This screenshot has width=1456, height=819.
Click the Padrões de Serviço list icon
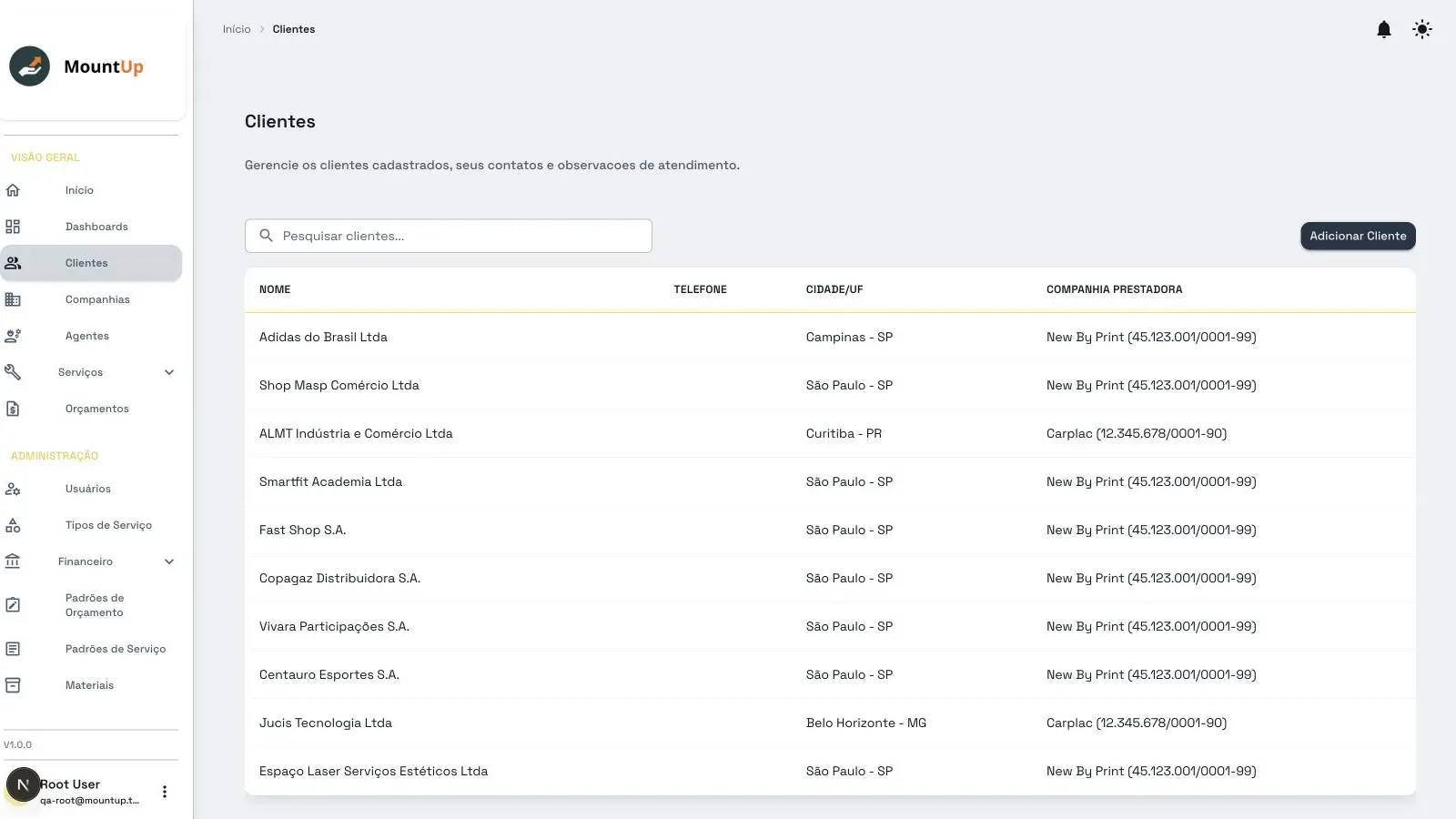13,649
